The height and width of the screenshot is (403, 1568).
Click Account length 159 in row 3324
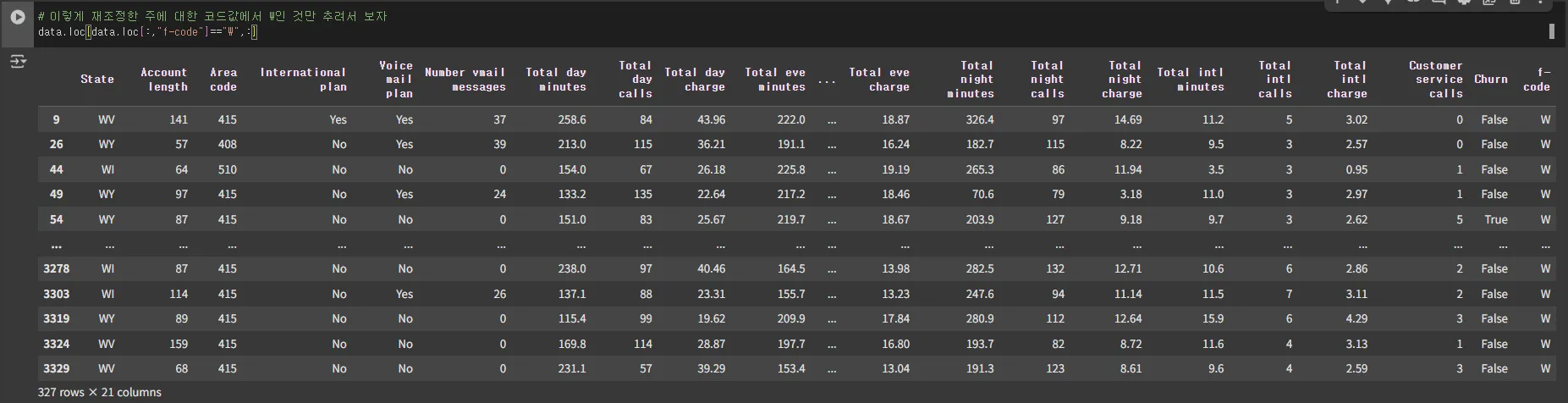click(x=178, y=344)
